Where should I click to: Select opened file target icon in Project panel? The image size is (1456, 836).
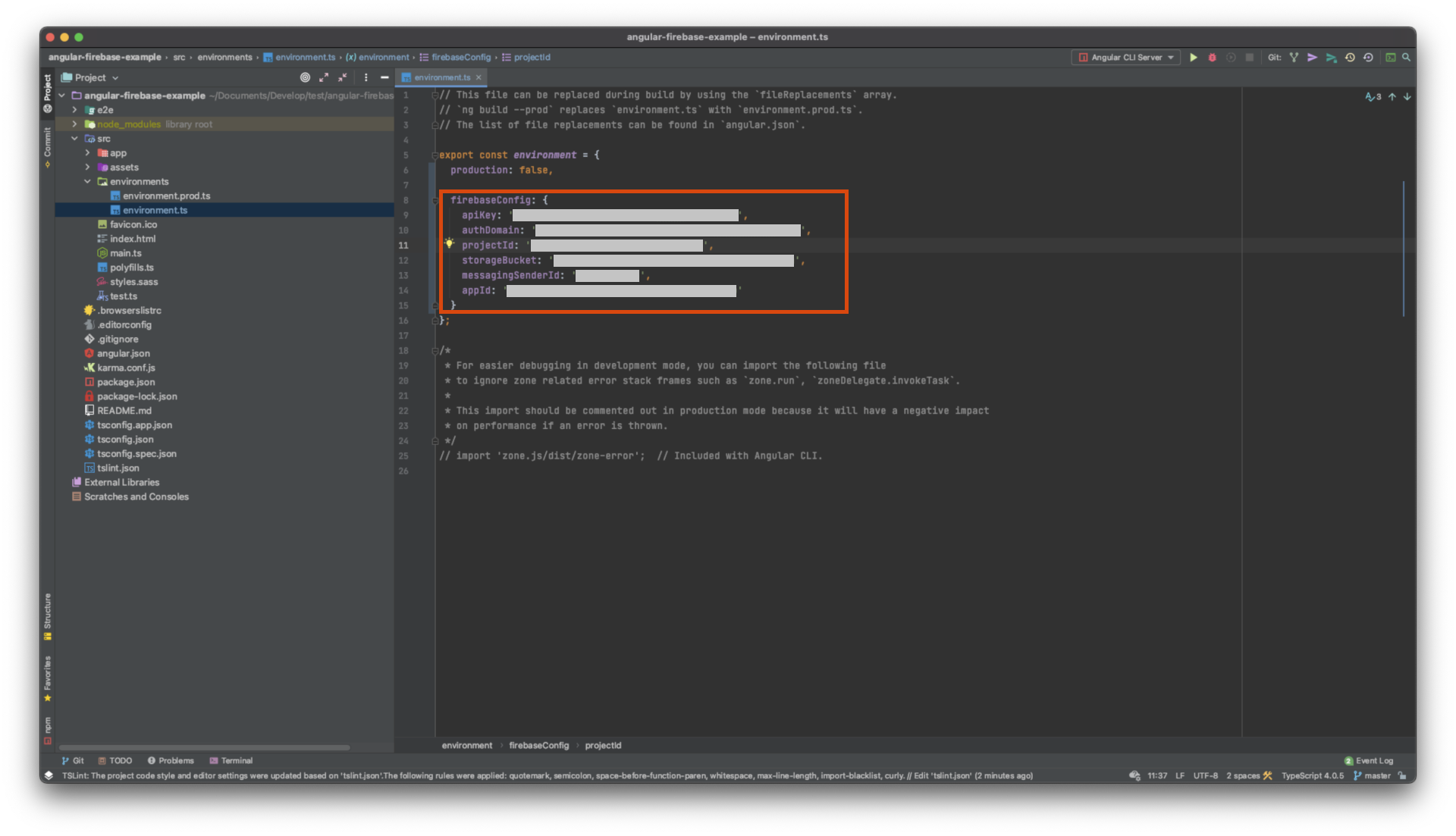(x=305, y=77)
